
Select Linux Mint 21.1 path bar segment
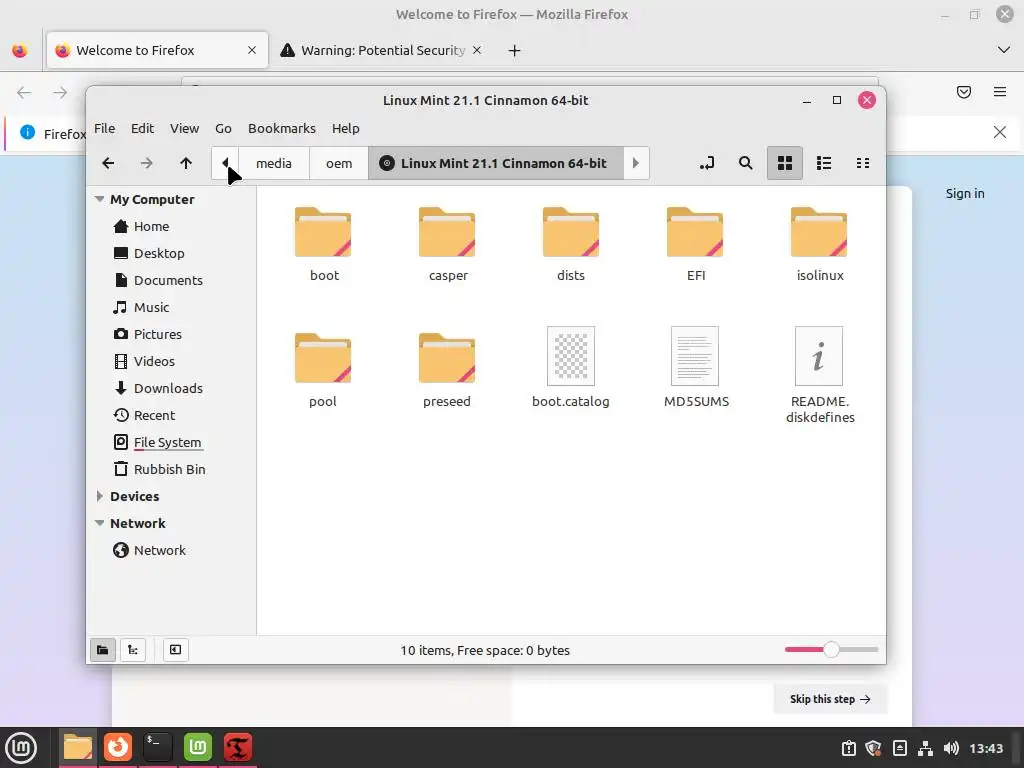tap(496, 163)
